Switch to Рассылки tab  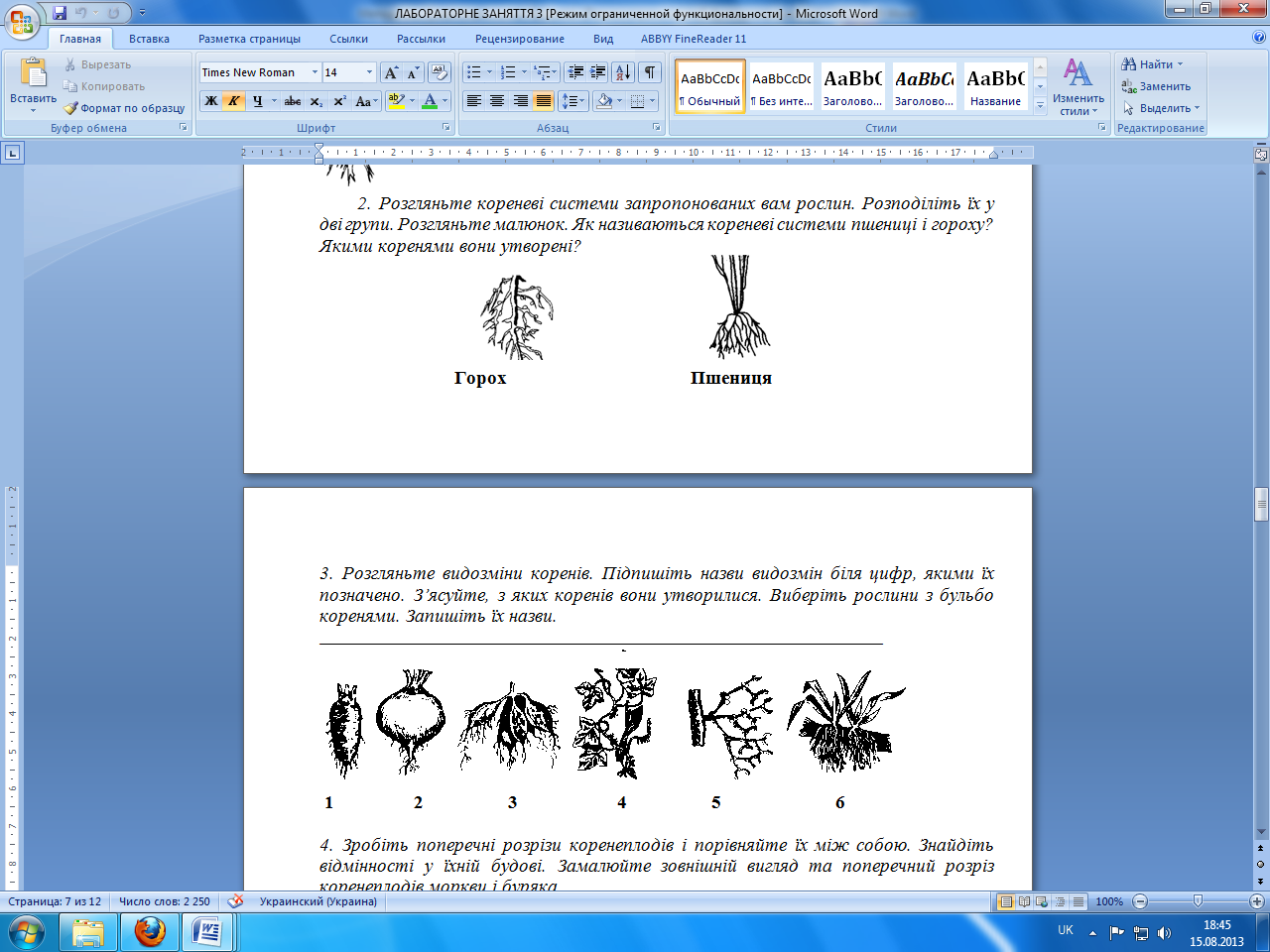pos(421,39)
